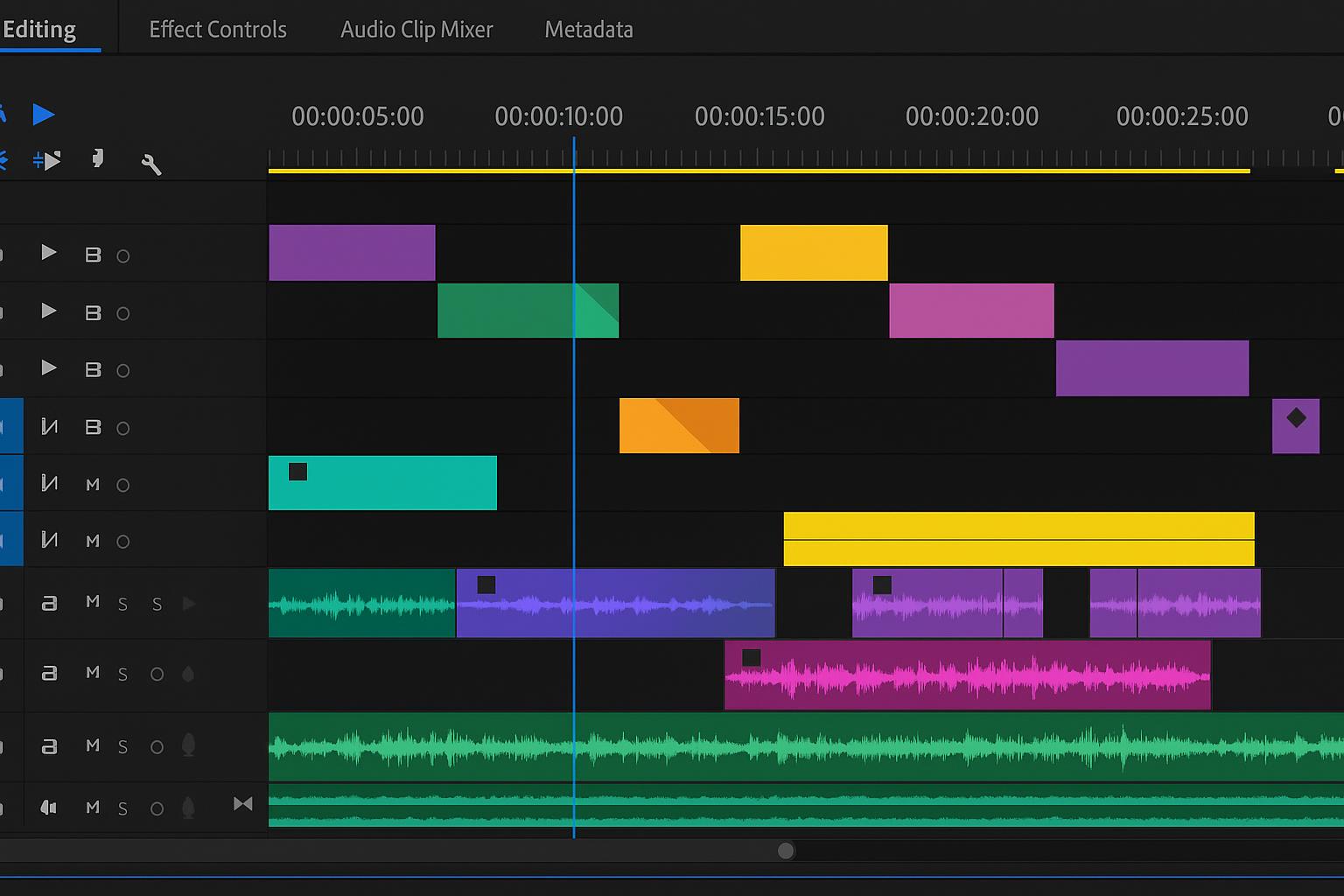Expand the topmost video track using its triangle
Image resolution: width=1344 pixels, height=896 pixels.
point(49,253)
